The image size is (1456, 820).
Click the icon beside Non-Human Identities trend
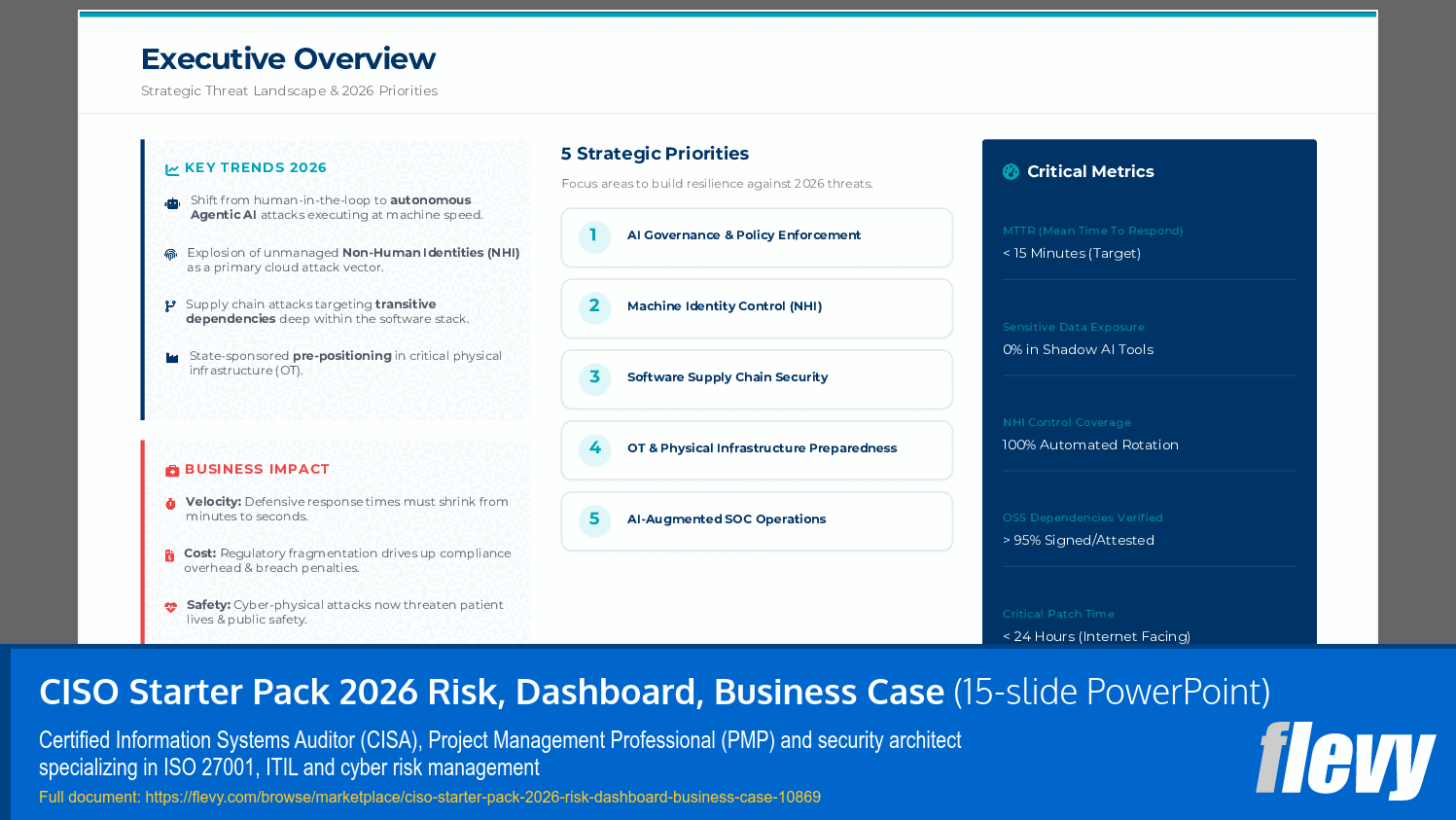pyautogui.click(x=171, y=255)
